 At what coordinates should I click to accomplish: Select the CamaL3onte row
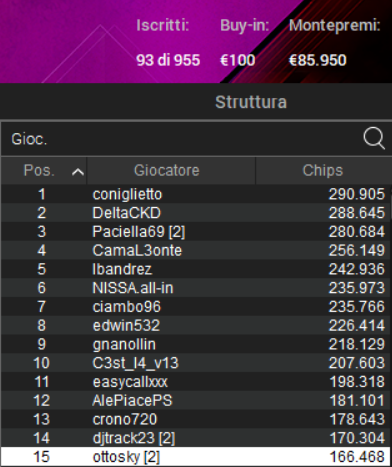click(x=195, y=250)
